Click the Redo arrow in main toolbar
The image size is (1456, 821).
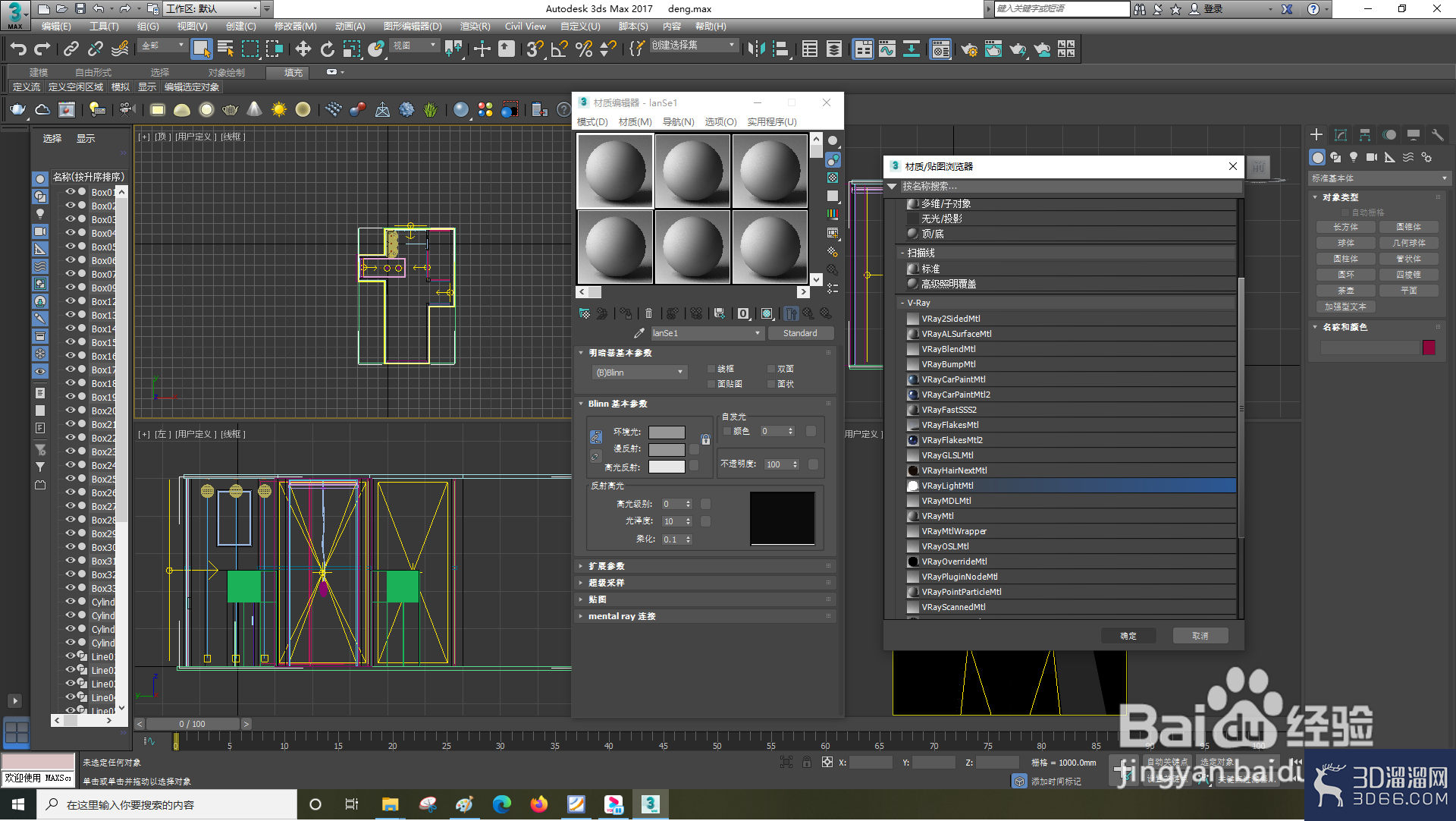coord(42,49)
